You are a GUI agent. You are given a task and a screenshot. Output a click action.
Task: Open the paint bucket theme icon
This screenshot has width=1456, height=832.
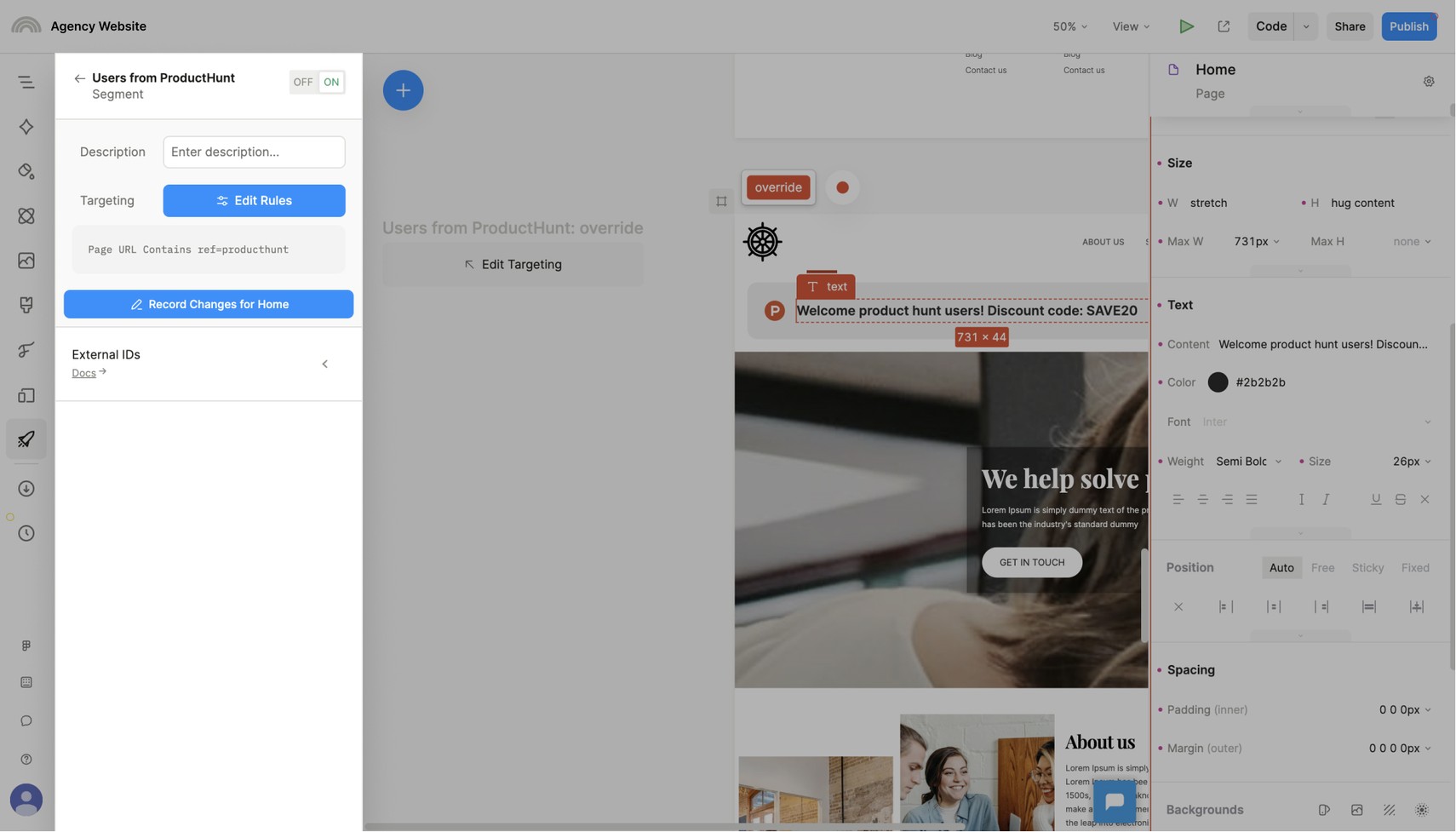(x=26, y=171)
